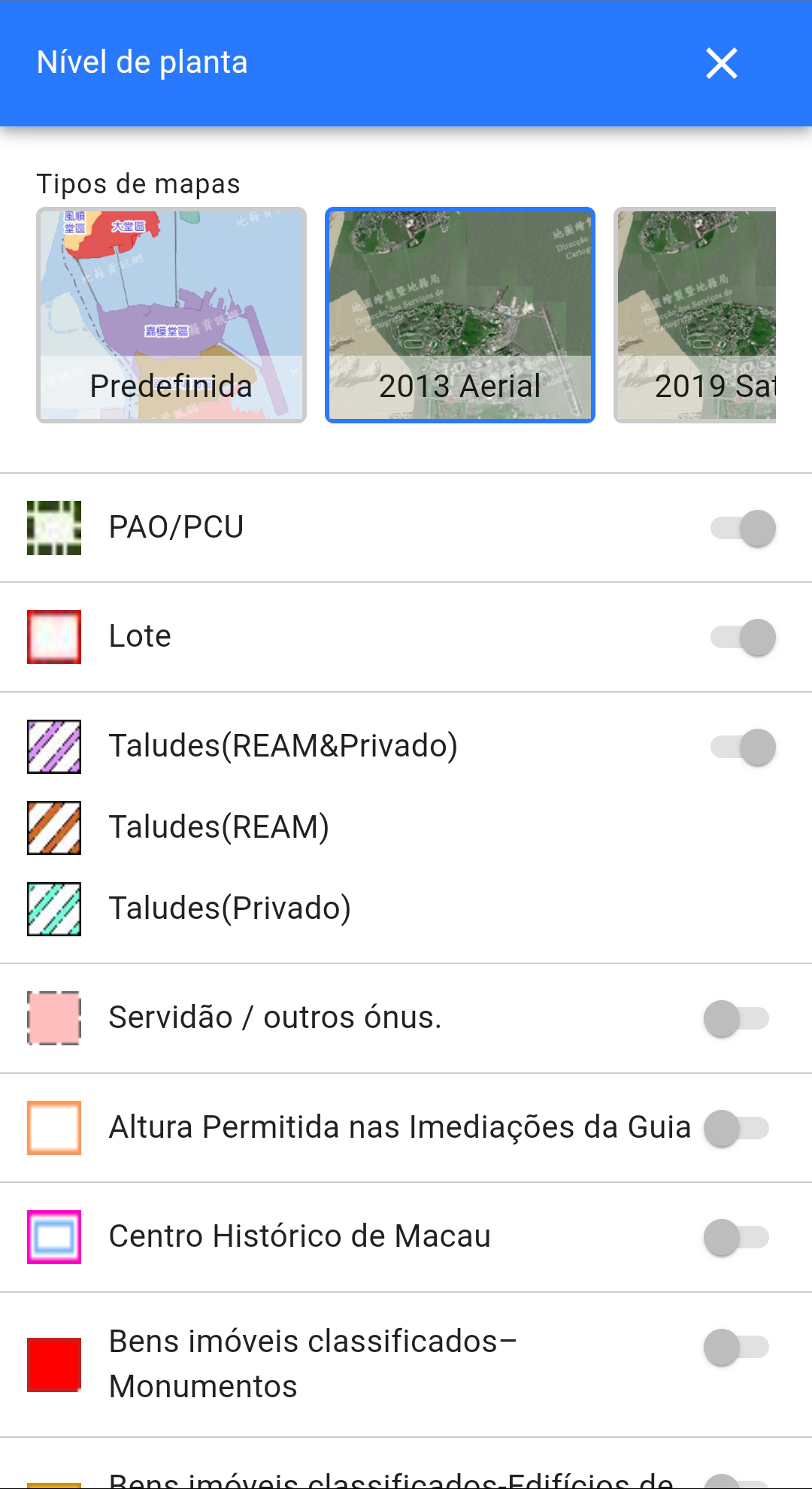Screen dimensions: 812x1489
Task: Click the orange striped Taludes(REAM) icon
Action: point(54,828)
